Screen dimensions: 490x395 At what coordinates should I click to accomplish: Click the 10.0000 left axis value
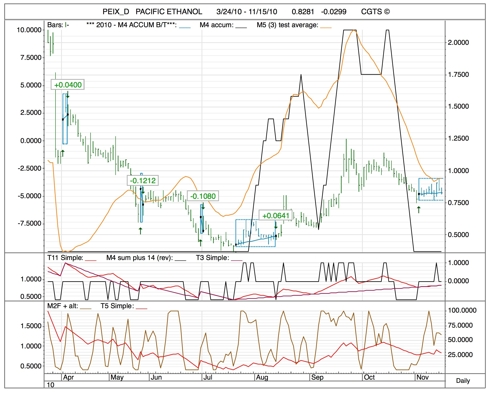29,30
